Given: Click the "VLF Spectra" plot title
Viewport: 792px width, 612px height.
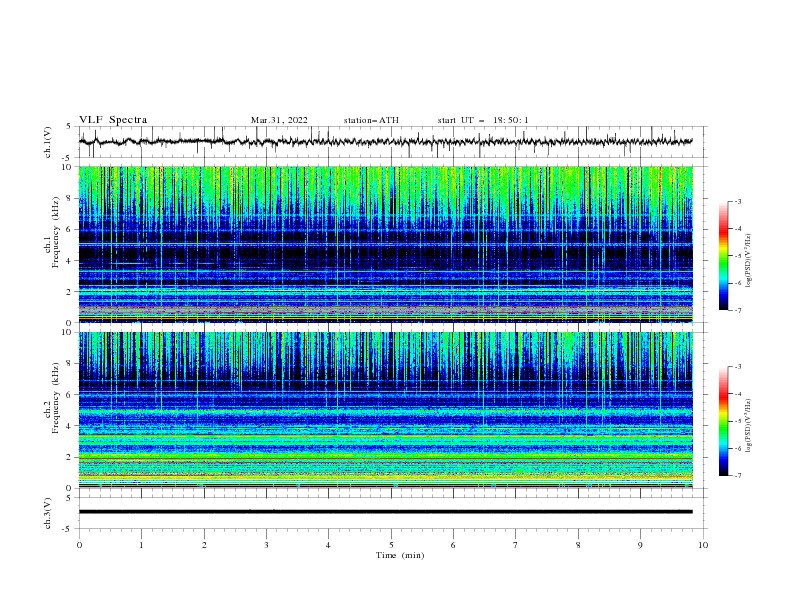Looking at the screenshot, I should 113,120.
